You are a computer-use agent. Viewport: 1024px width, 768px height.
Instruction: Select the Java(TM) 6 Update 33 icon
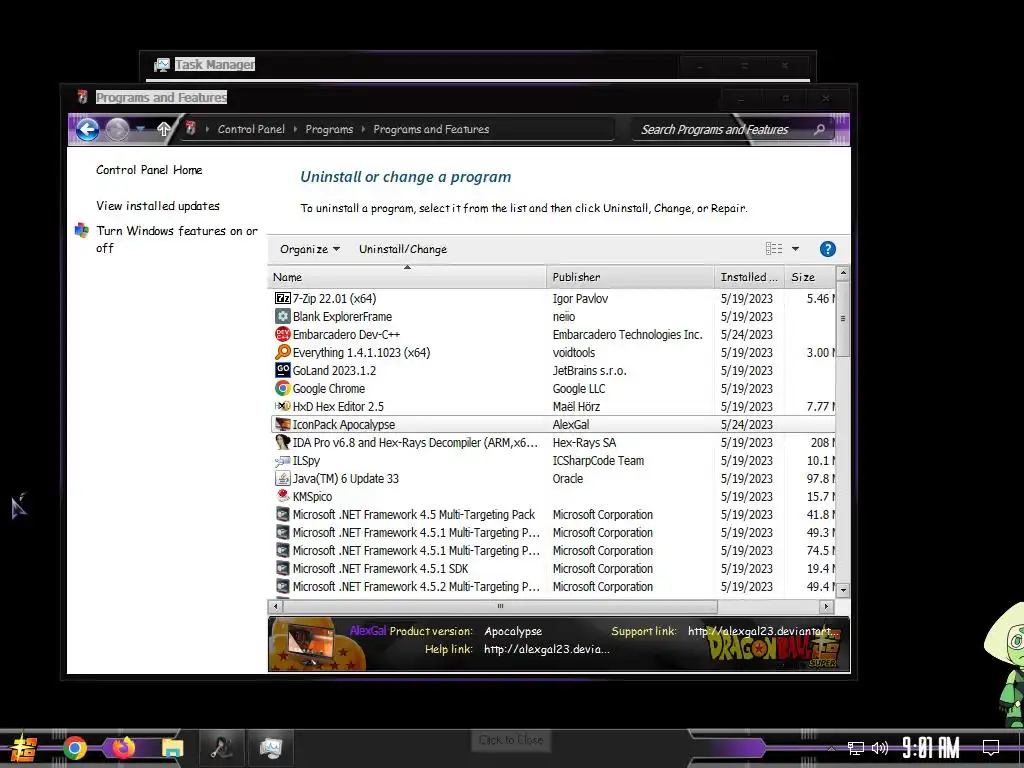click(x=283, y=479)
